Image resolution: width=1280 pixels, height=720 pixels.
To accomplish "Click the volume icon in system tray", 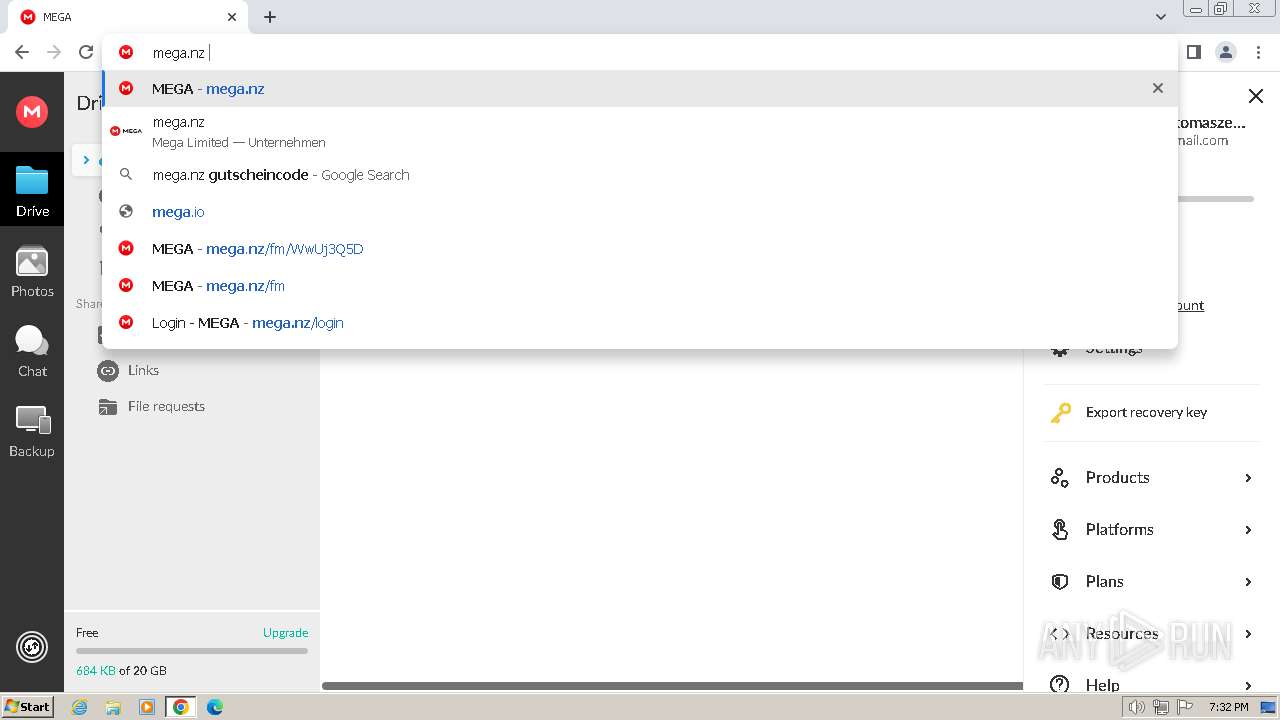I will tap(1136, 707).
